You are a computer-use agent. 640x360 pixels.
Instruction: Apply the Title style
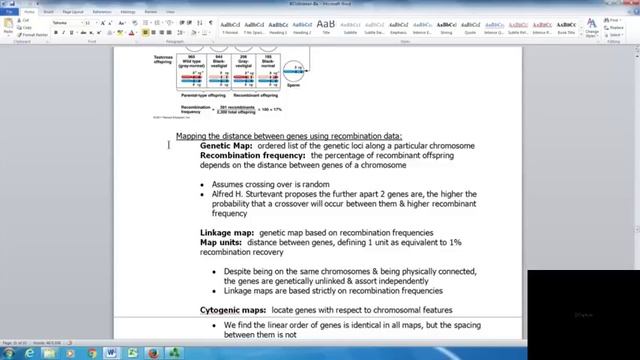pos(326,27)
